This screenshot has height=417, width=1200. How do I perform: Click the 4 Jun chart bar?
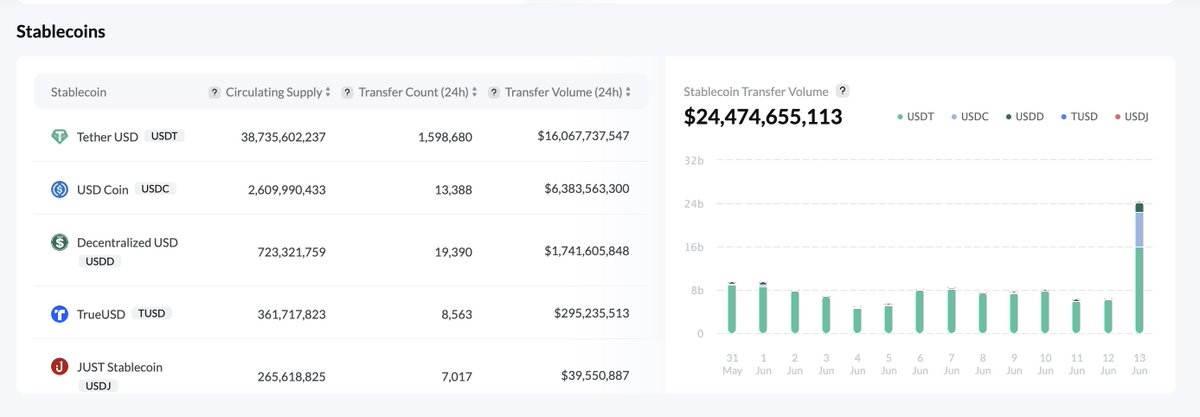point(857,321)
